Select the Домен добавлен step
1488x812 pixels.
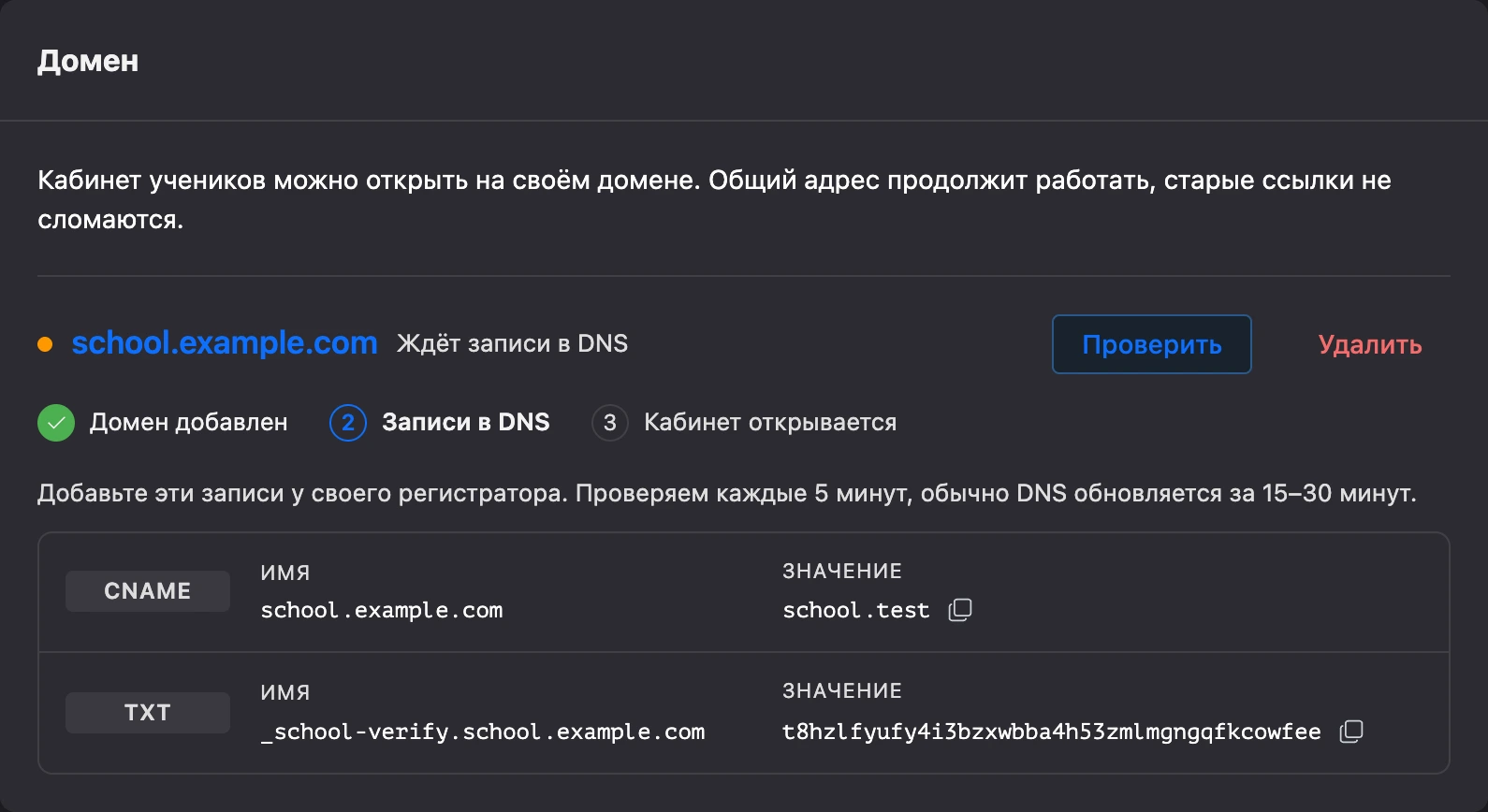(189, 423)
